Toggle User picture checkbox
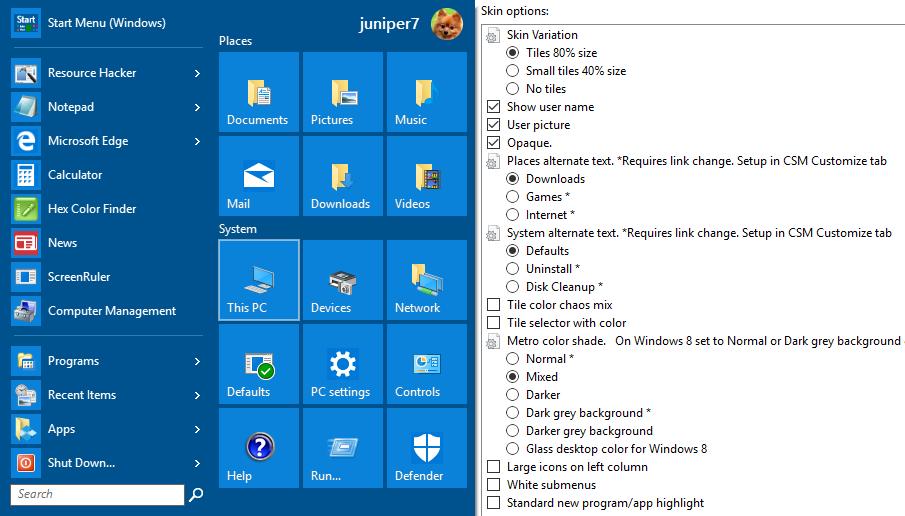Screen dimensions: 905x516 click(493, 125)
